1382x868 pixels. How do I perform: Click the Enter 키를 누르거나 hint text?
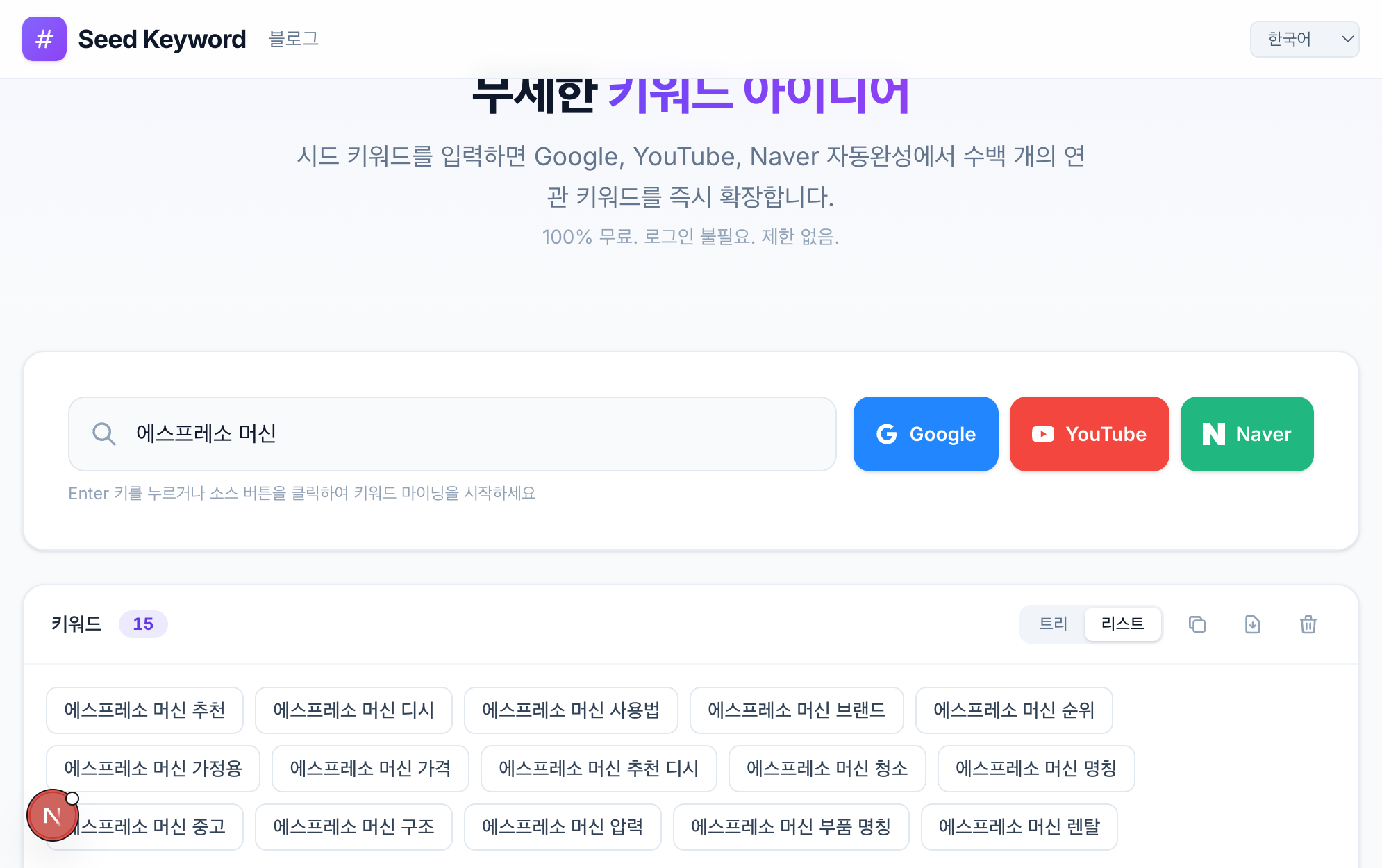click(x=302, y=493)
